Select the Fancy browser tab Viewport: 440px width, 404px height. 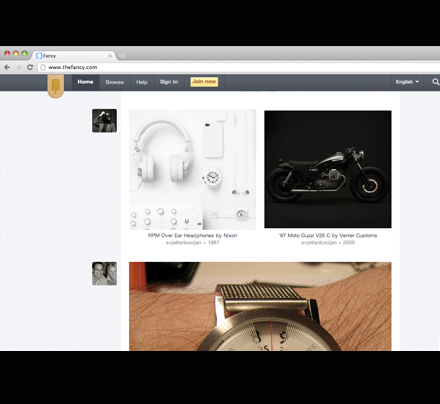[x=73, y=56]
